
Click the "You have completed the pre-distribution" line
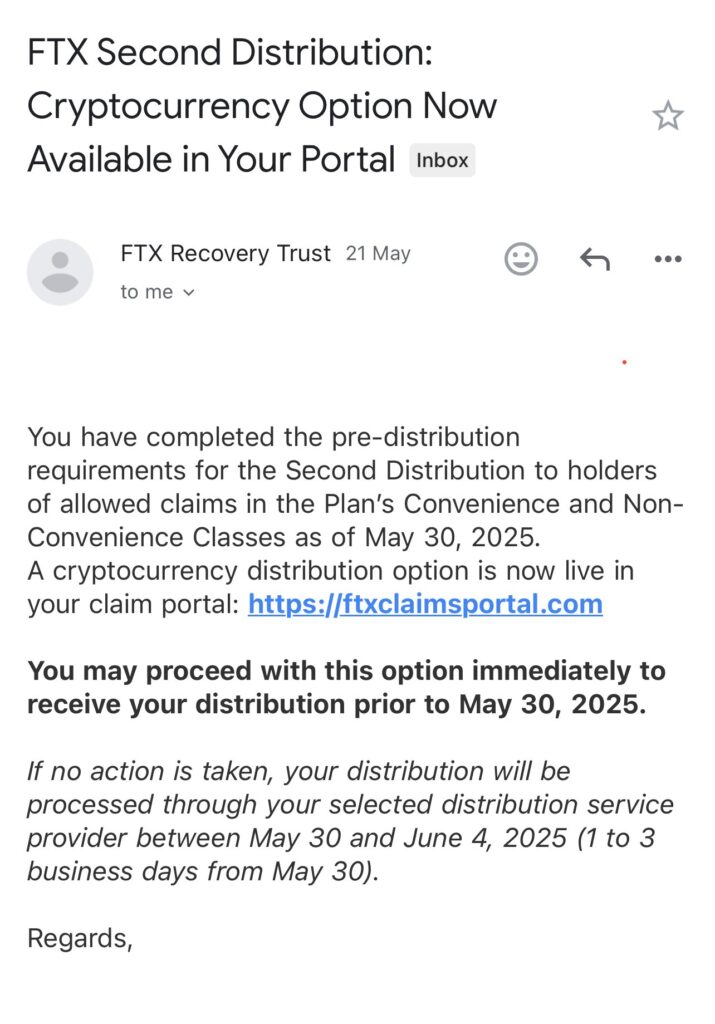[x=273, y=437]
